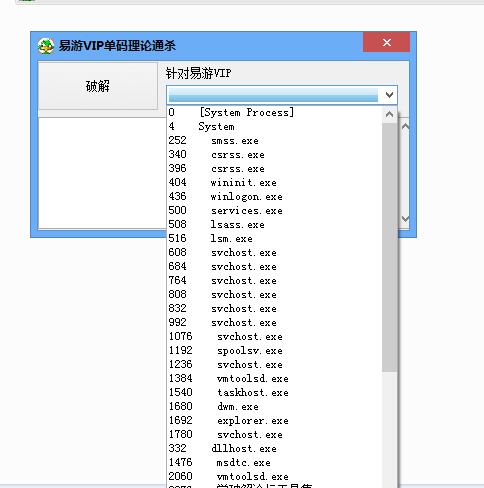
Task: Select csrss.exe with PID 396
Action: tap(274, 168)
